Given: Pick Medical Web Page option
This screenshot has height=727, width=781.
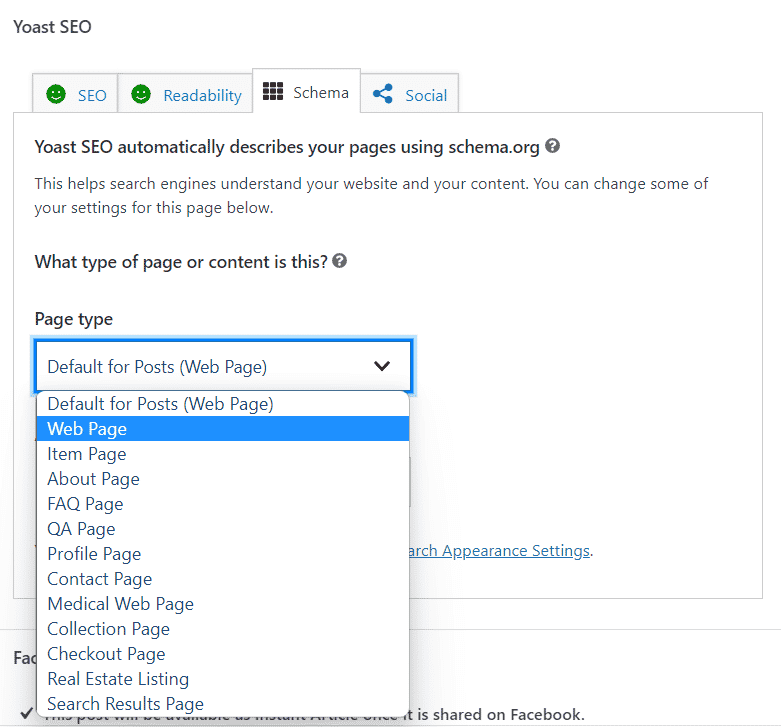Looking at the screenshot, I should [120, 604].
